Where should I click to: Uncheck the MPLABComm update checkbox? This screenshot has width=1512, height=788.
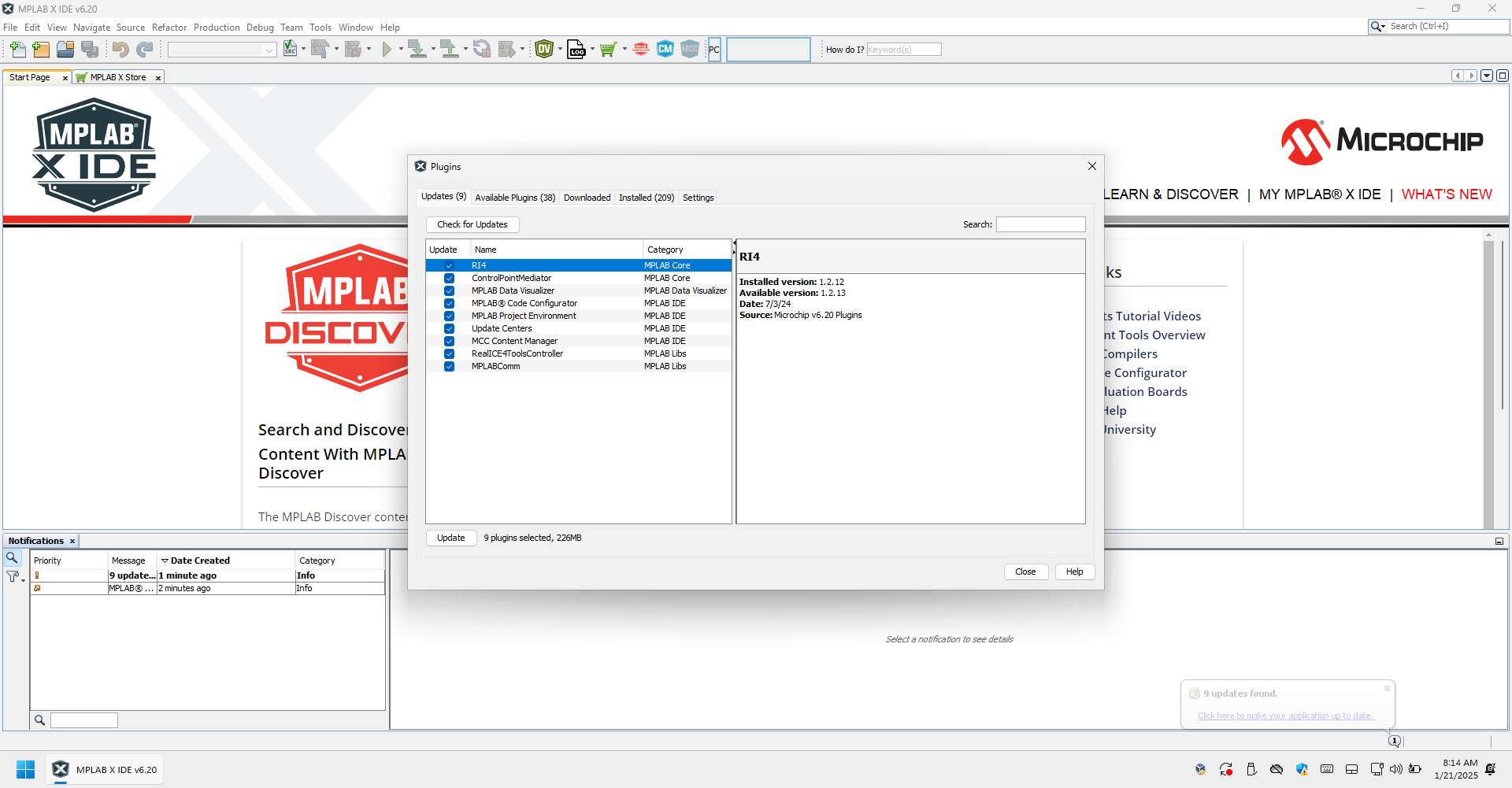tap(449, 366)
